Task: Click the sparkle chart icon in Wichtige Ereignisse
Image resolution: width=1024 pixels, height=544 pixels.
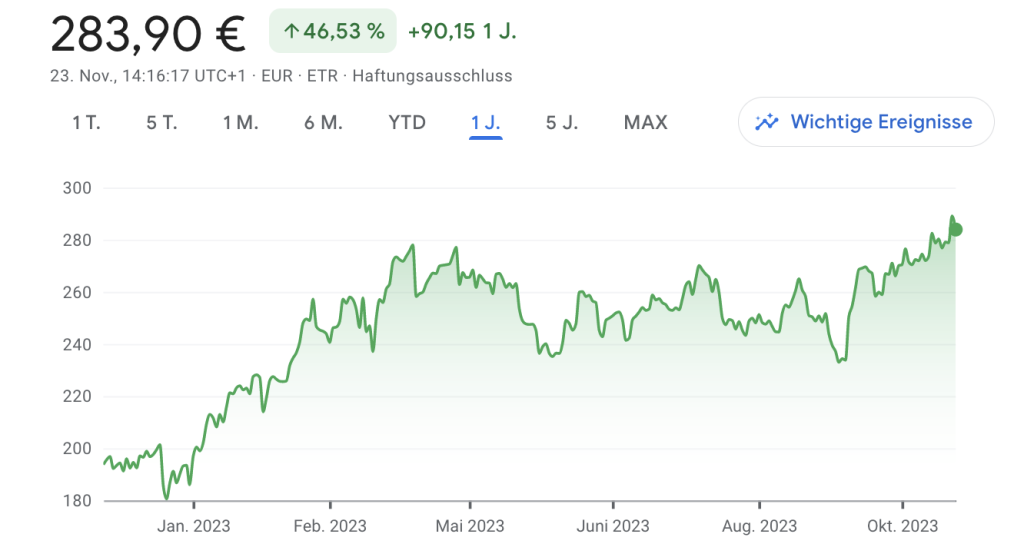Action: coord(767,122)
